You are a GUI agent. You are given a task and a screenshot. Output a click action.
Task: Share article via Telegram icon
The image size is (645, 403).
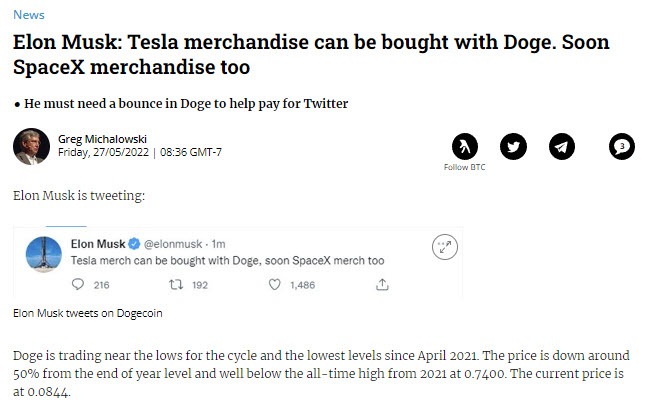click(561, 146)
